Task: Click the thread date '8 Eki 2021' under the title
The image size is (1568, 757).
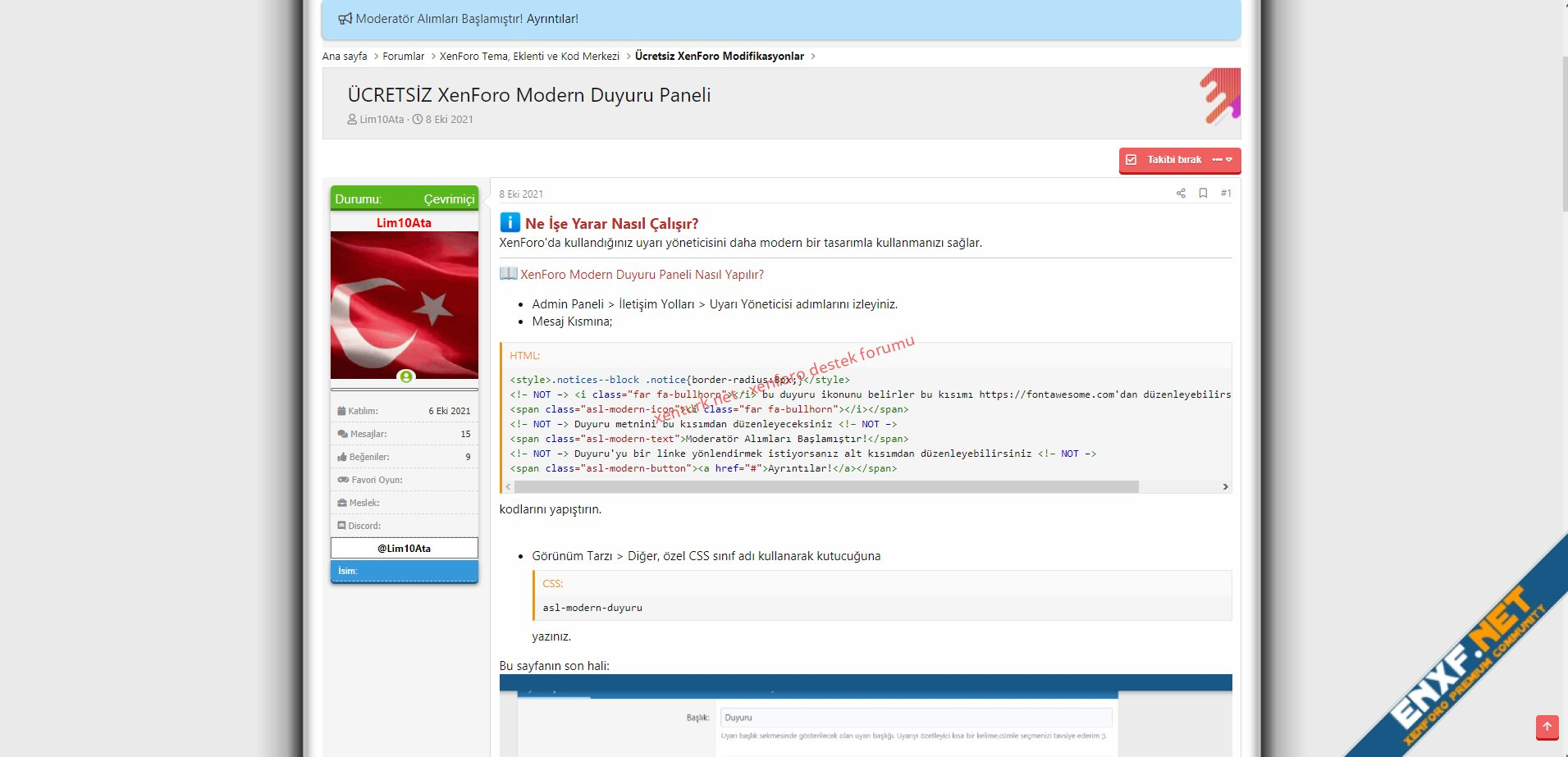Action: [x=449, y=120]
